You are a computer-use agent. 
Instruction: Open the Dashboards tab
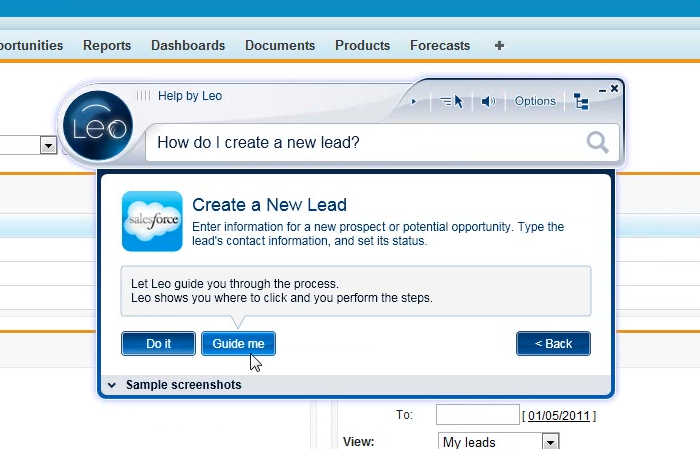point(188,45)
